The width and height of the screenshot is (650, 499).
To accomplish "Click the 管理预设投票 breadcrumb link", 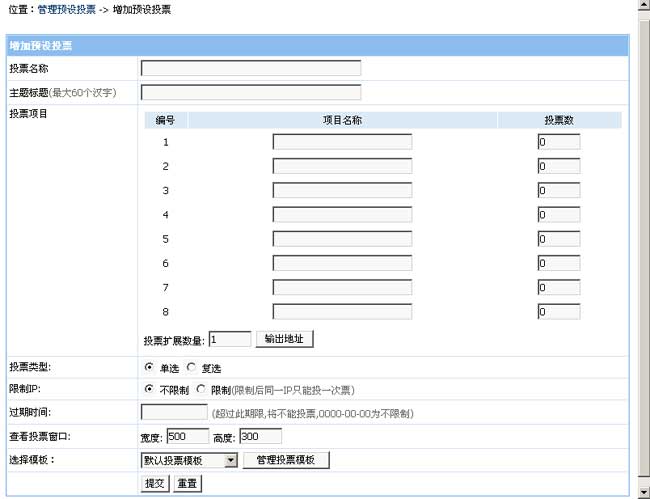I will (x=66, y=9).
